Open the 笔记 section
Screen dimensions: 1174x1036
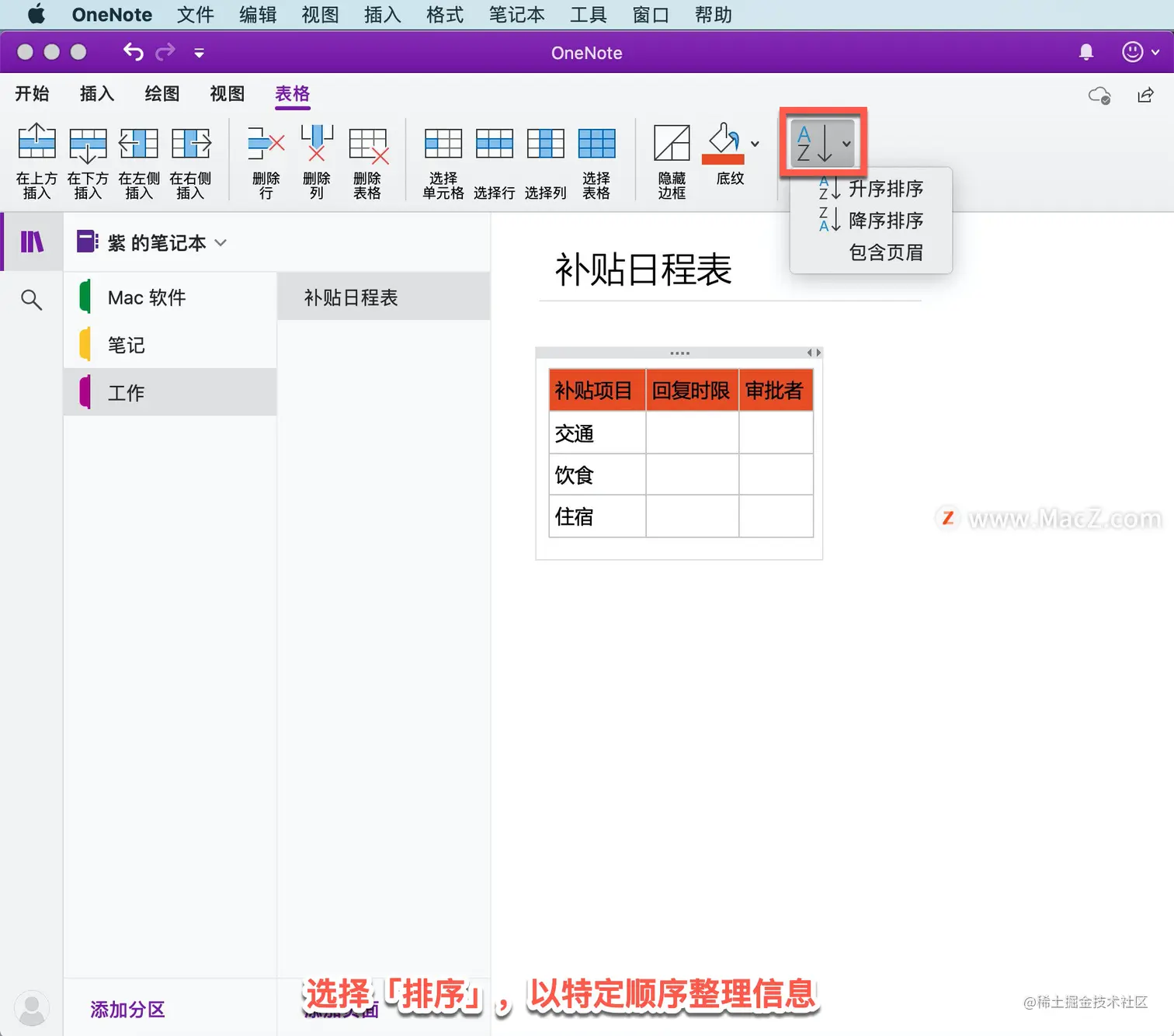[170, 345]
